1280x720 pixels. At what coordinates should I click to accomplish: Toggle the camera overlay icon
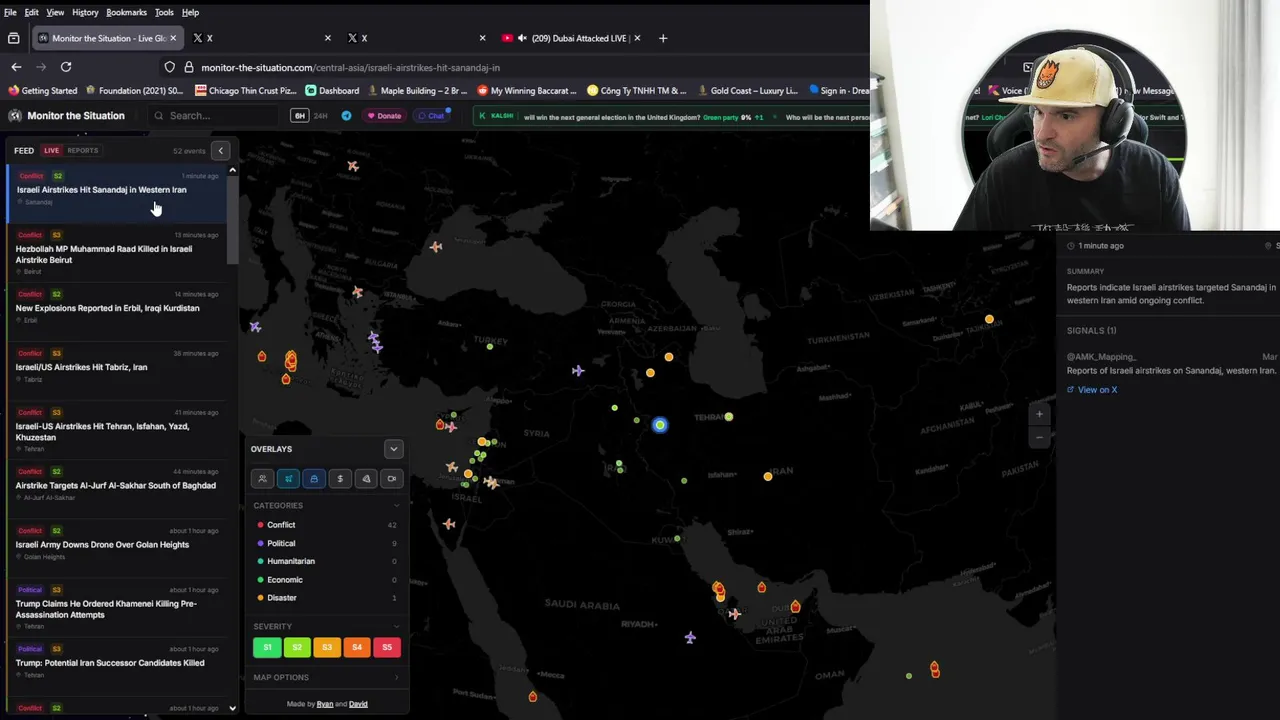[x=392, y=479]
